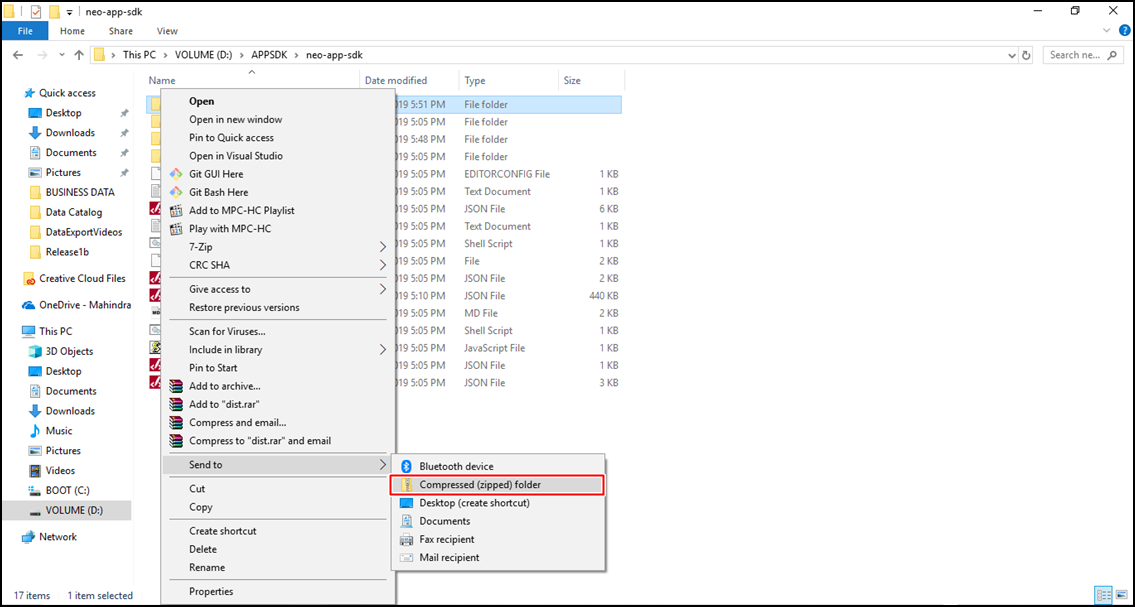Click the Git GUI Here icon
The image size is (1135, 607).
[175, 174]
